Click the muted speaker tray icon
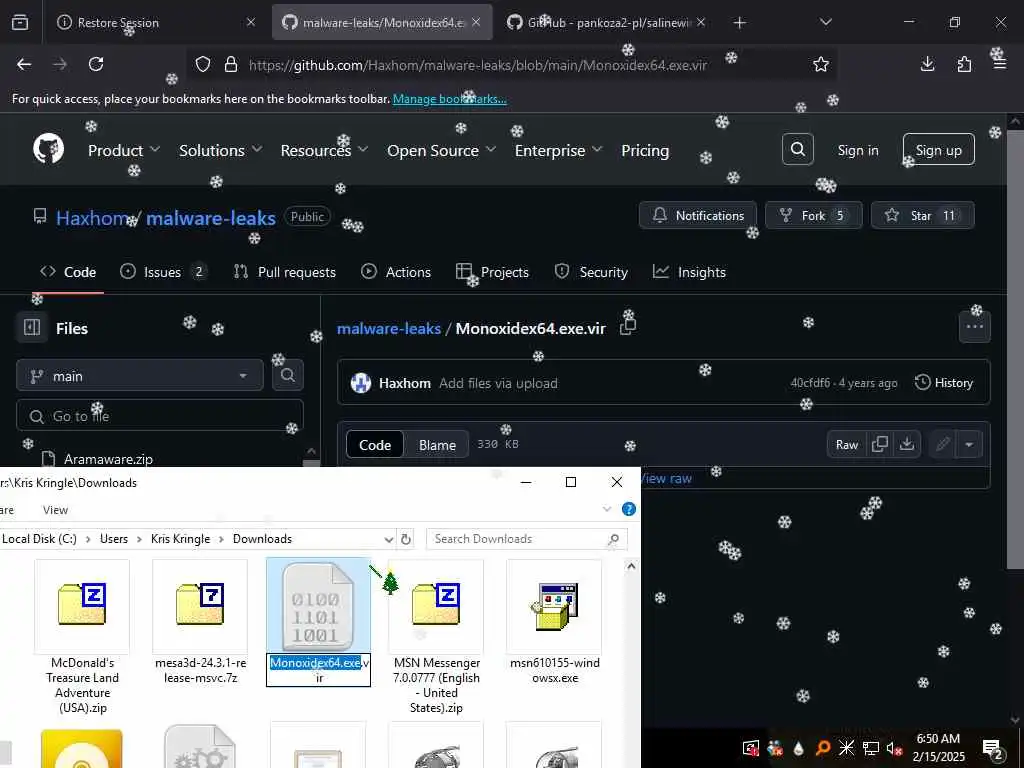Image resolution: width=1024 pixels, height=768 pixels. (x=893, y=748)
